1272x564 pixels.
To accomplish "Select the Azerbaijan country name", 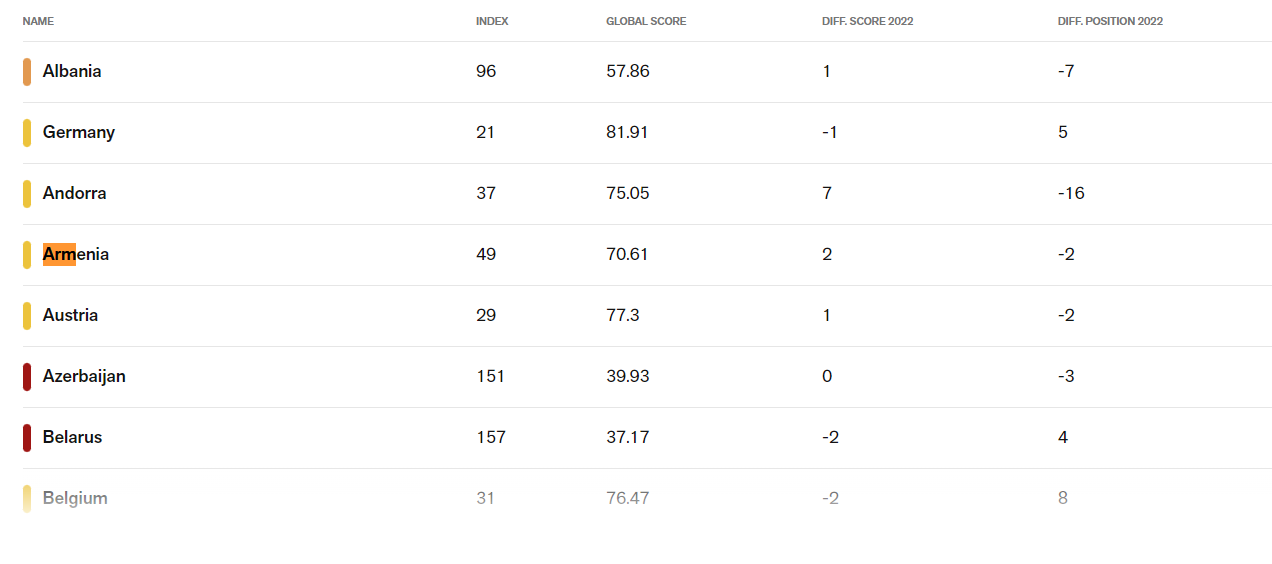I will click(84, 376).
